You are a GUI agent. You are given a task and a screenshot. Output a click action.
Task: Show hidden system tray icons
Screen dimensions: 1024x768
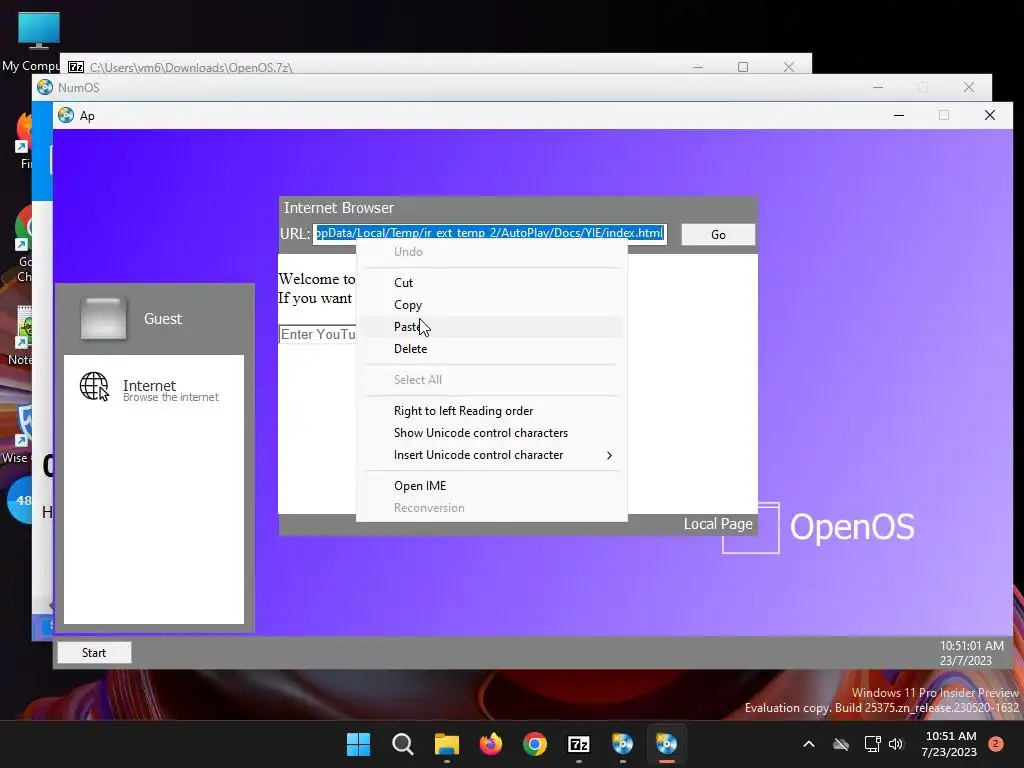coord(808,744)
